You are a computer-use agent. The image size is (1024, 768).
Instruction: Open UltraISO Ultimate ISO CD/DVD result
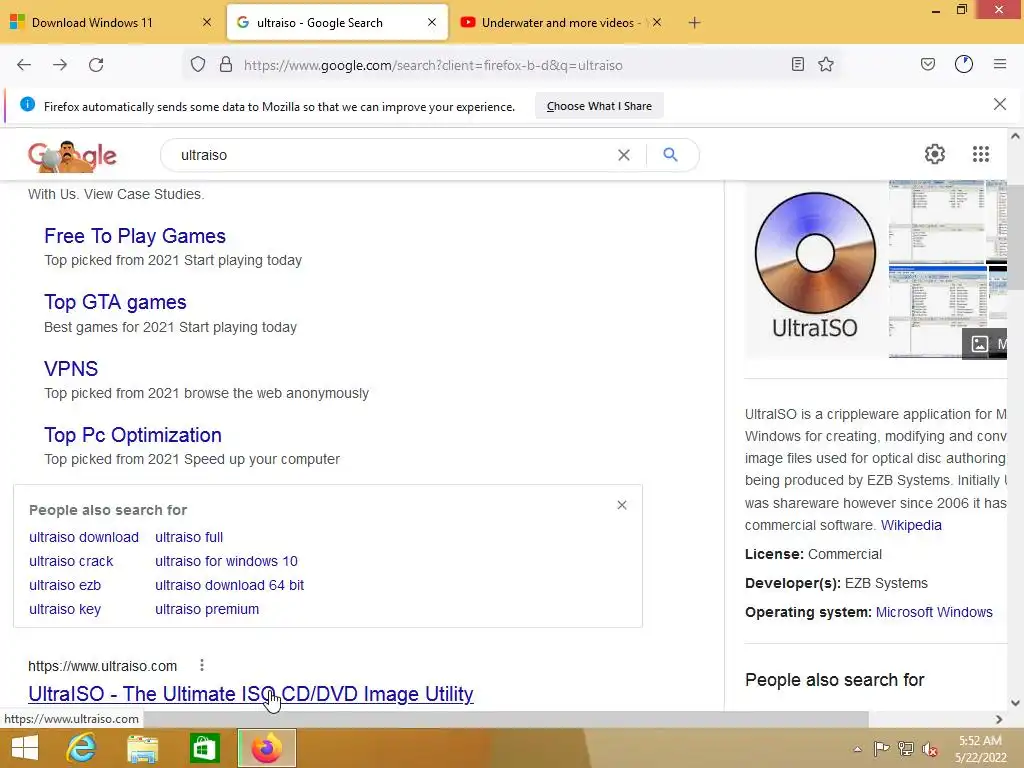(x=251, y=694)
